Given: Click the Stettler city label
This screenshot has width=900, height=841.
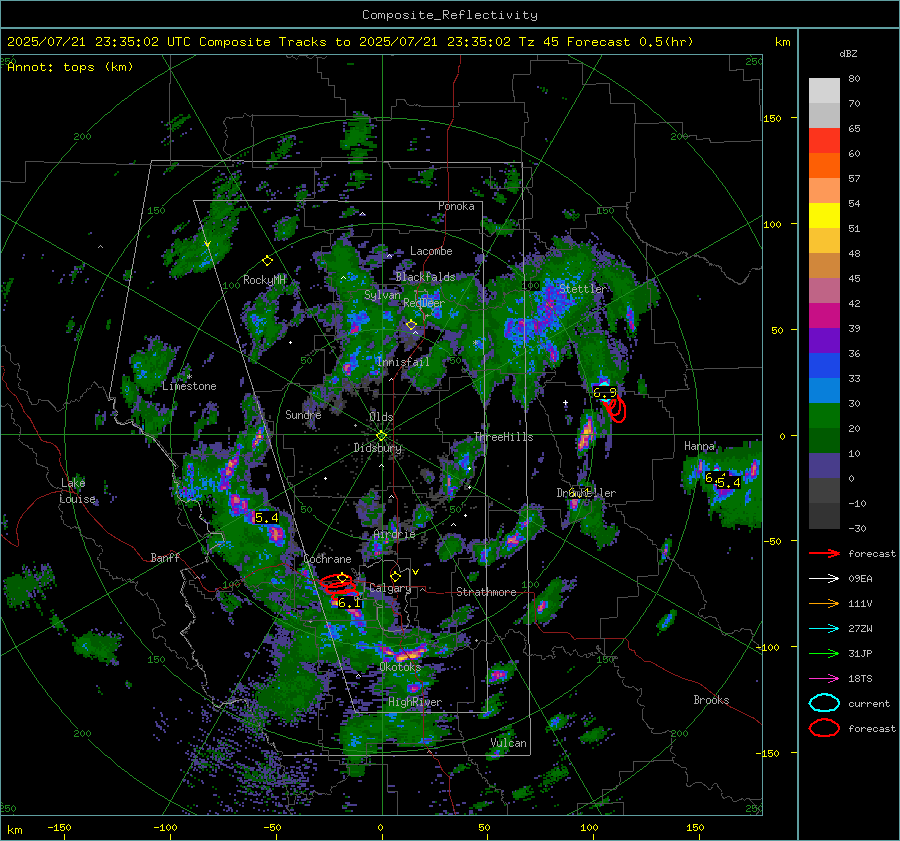Looking at the screenshot, I should click(x=582, y=289).
